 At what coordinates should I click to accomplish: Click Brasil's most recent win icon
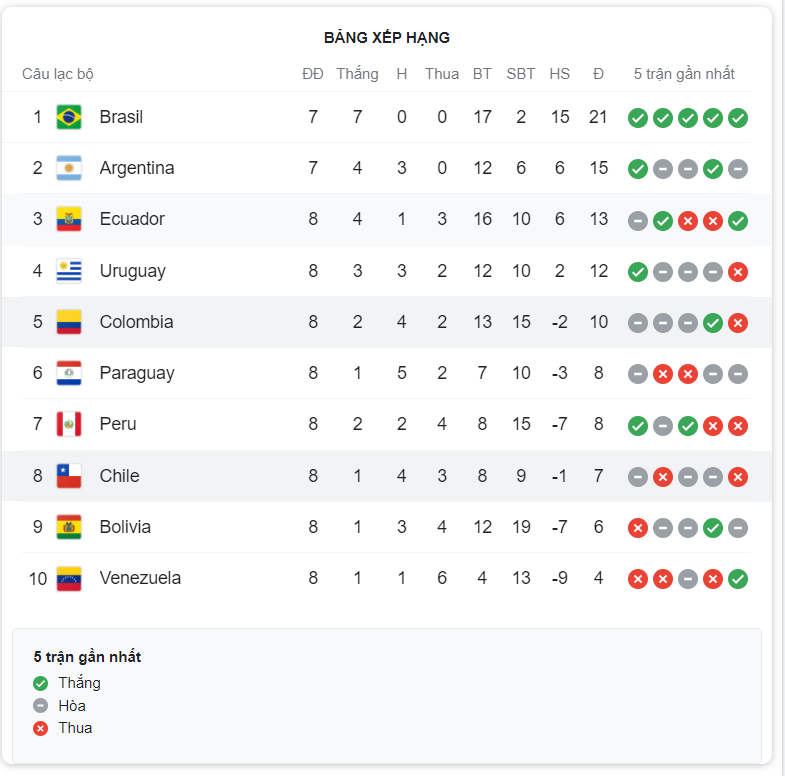(x=737, y=118)
